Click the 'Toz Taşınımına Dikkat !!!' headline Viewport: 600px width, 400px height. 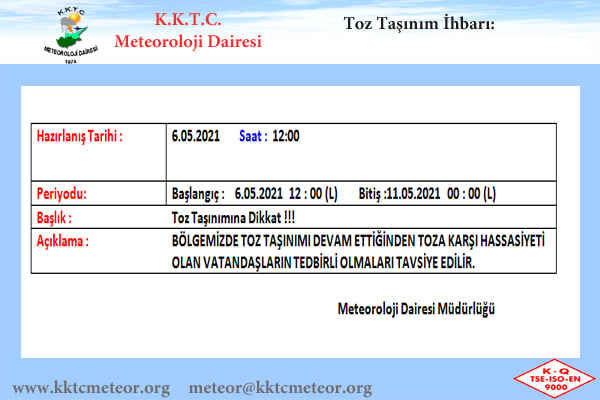click(x=233, y=218)
